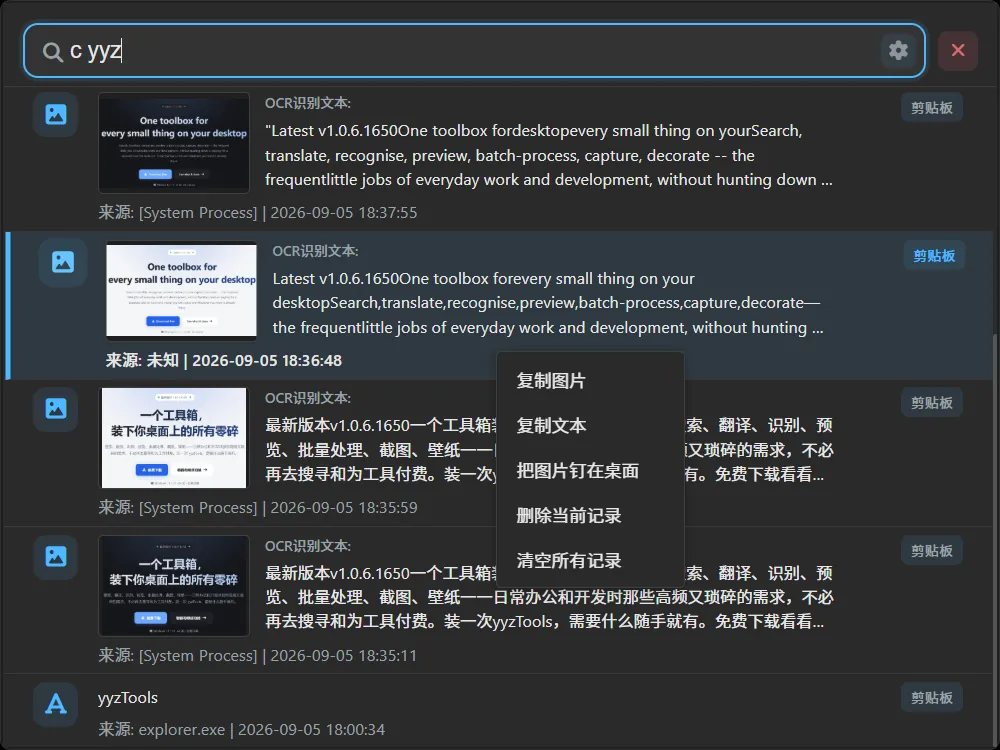The image size is (1000, 750).
Task: Click source line 'explorer.exe | 2026-09-05 18:00:34'
Action: pos(242,729)
